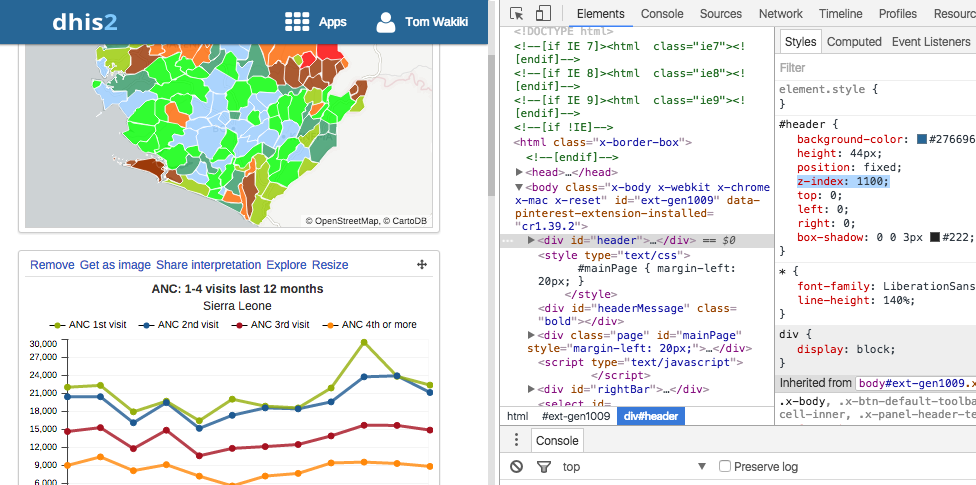
Task: Toggle the device mode icon in DevTools
Action: 543,13
